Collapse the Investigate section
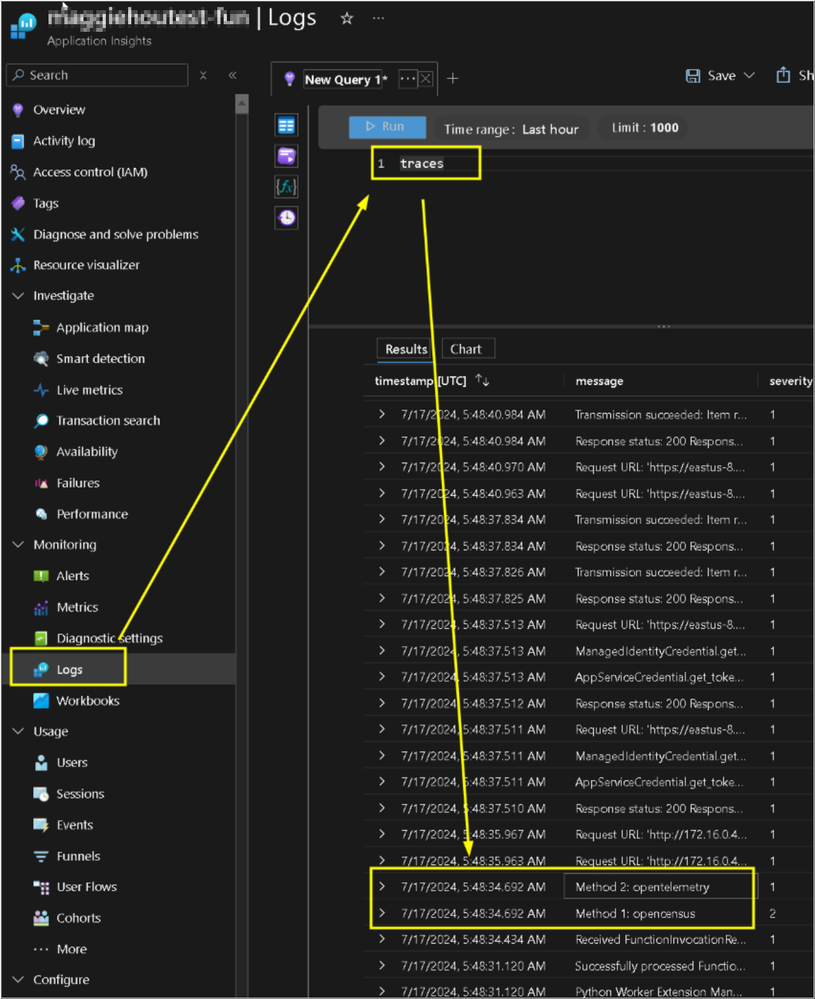The image size is (815, 999). coord(18,296)
